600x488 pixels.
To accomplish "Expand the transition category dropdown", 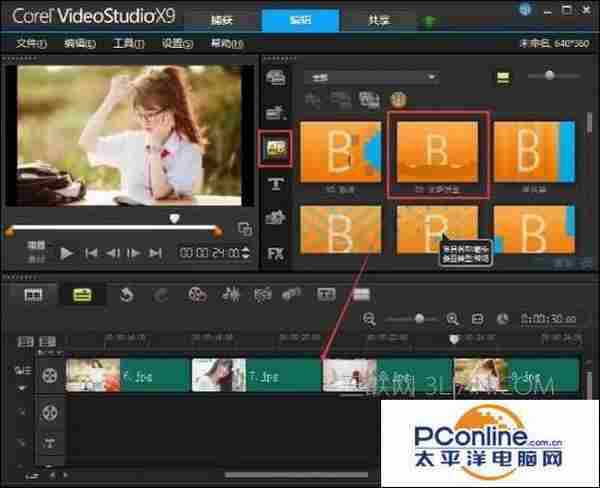I will pyautogui.click(x=375, y=77).
